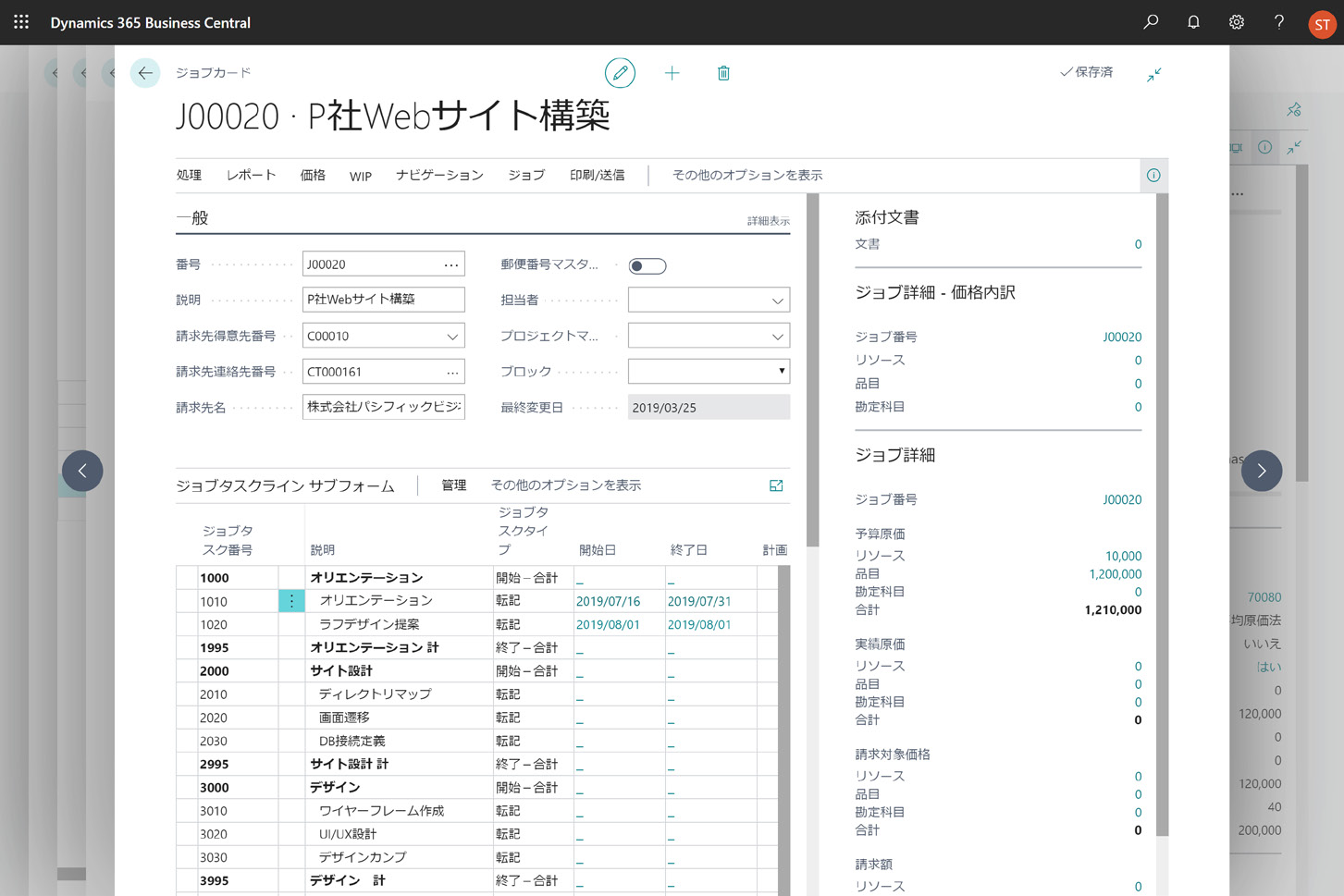Expand the job task lines subform icon

[x=776, y=485]
